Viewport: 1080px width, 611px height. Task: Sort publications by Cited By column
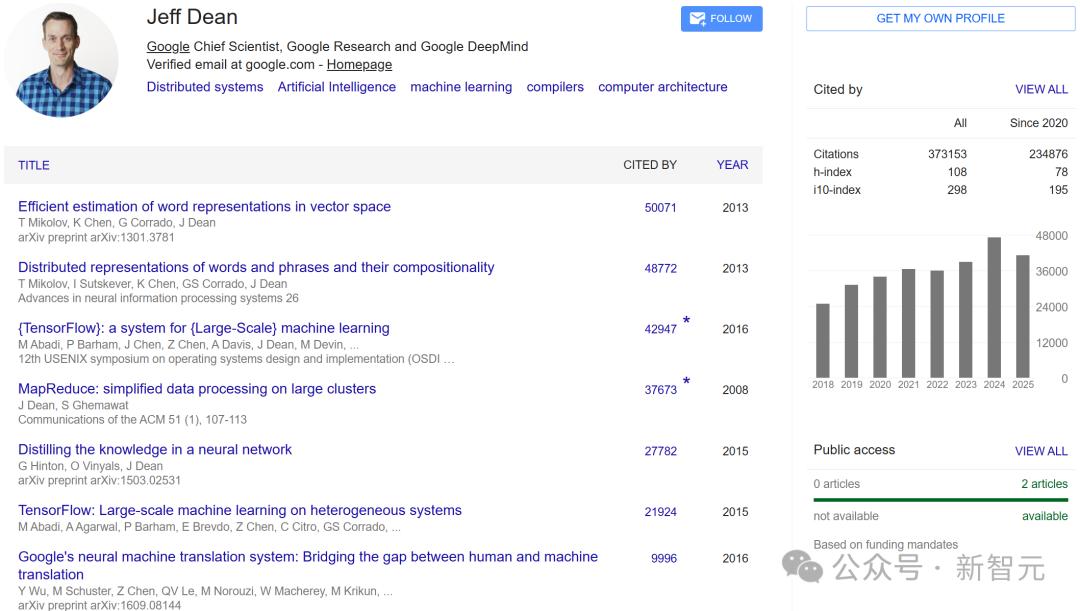(650, 165)
